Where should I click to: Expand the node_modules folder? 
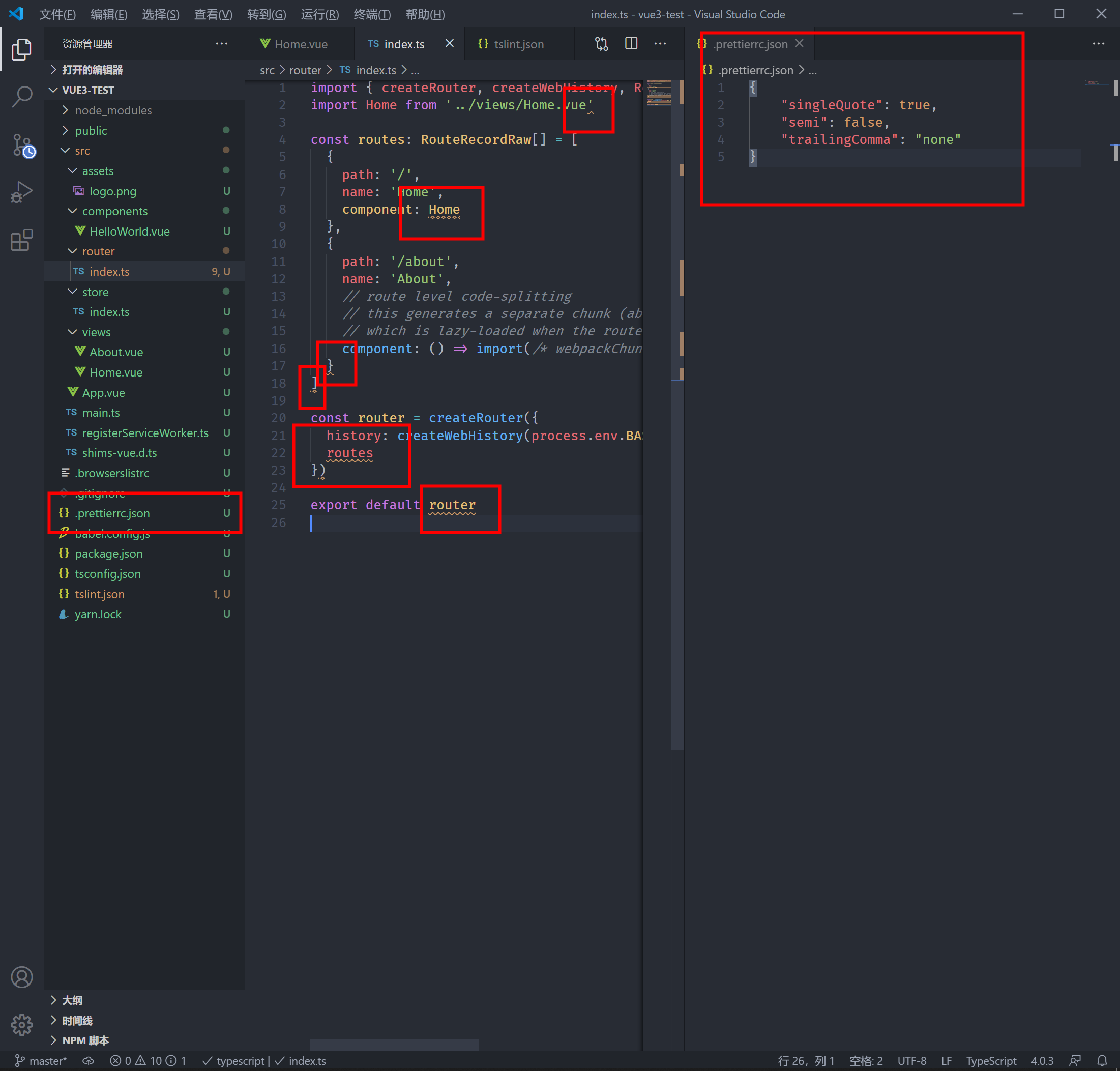coord(112,110)
